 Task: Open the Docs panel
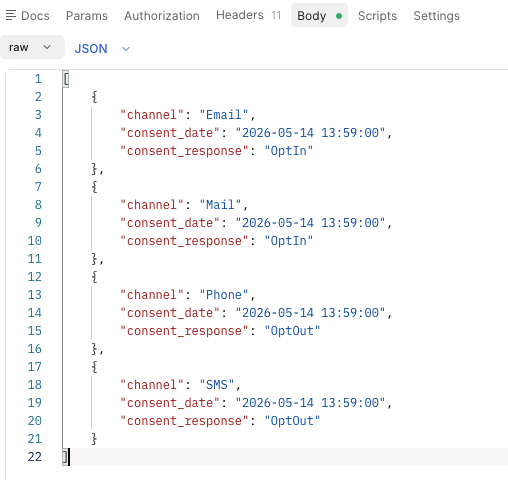click(28, 16)
